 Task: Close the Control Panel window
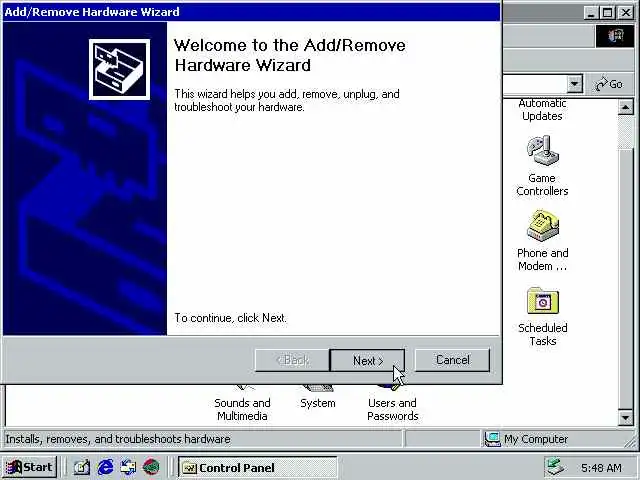(625, 13)
